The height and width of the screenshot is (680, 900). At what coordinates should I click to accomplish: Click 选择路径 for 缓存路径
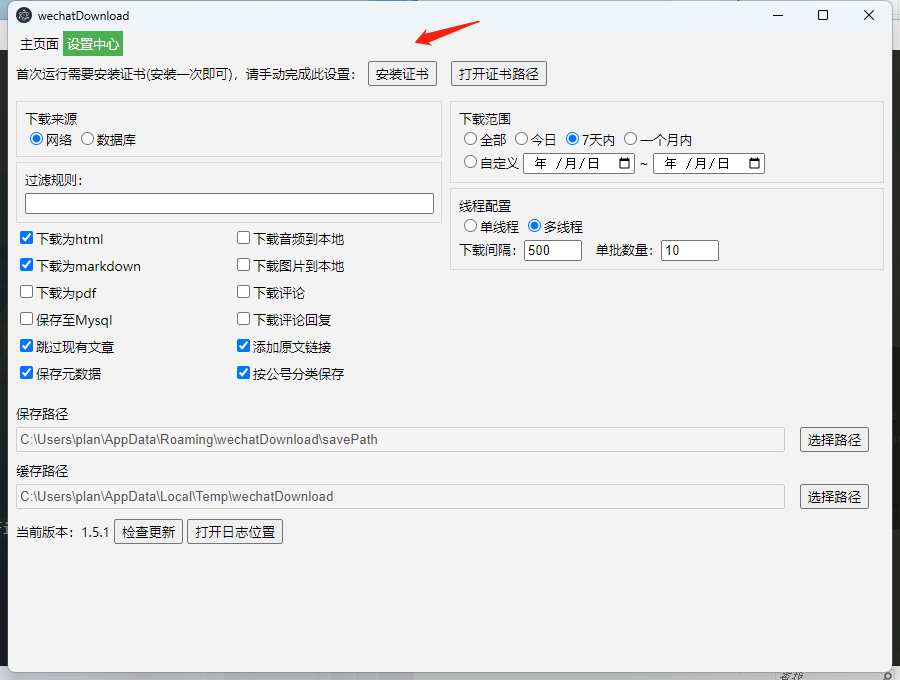(x=834, y=497)
